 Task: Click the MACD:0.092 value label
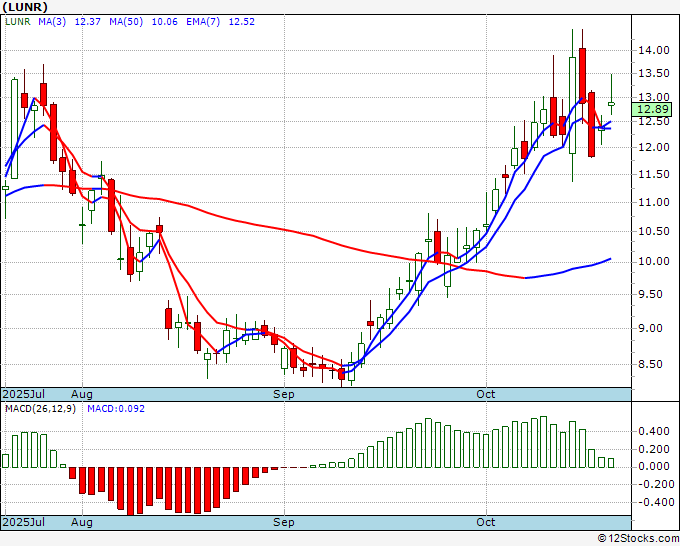tap(116, 409)
